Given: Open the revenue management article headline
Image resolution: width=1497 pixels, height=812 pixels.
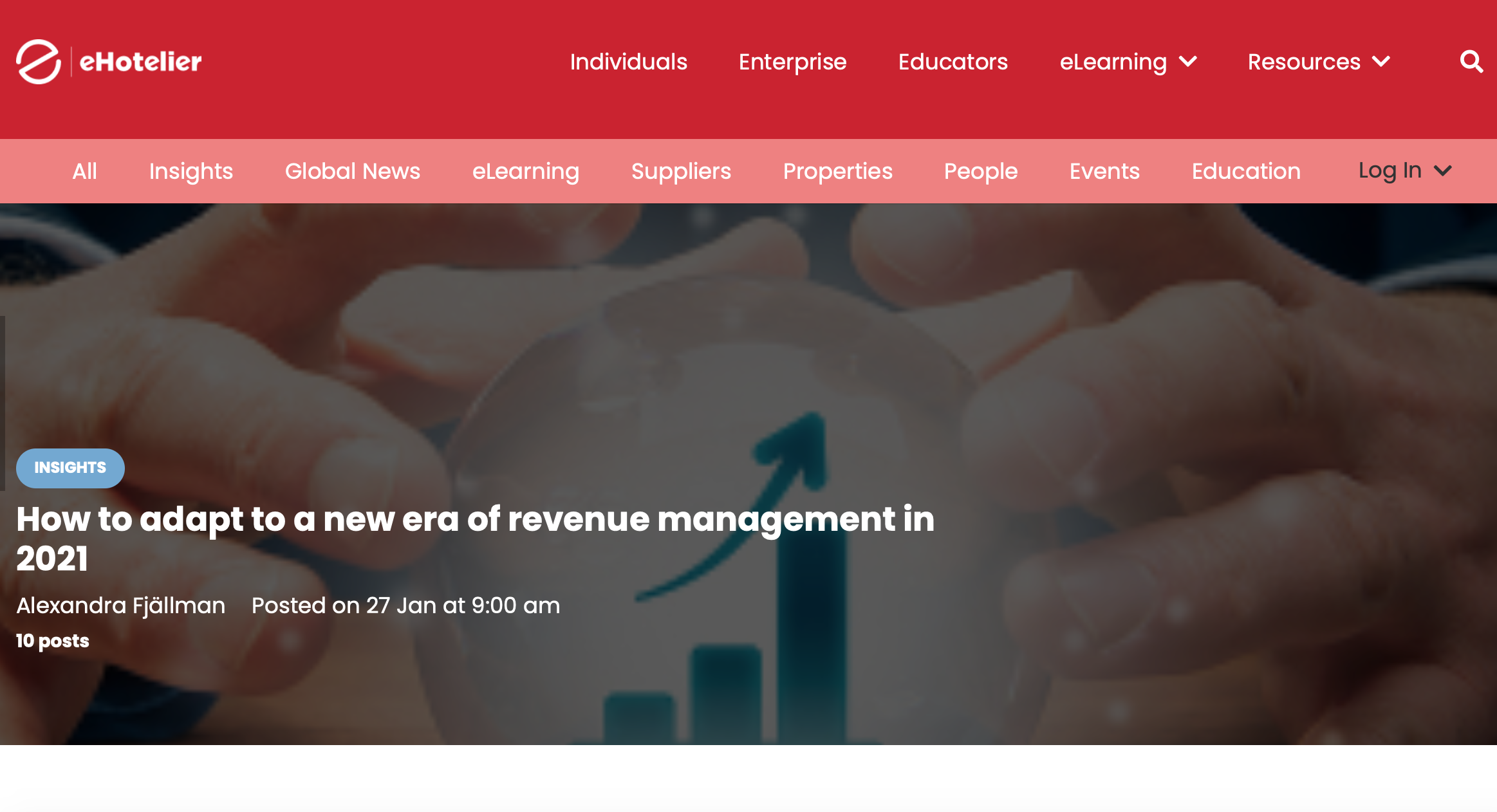Looking at the screenshot, I should (x=476, y=539).
